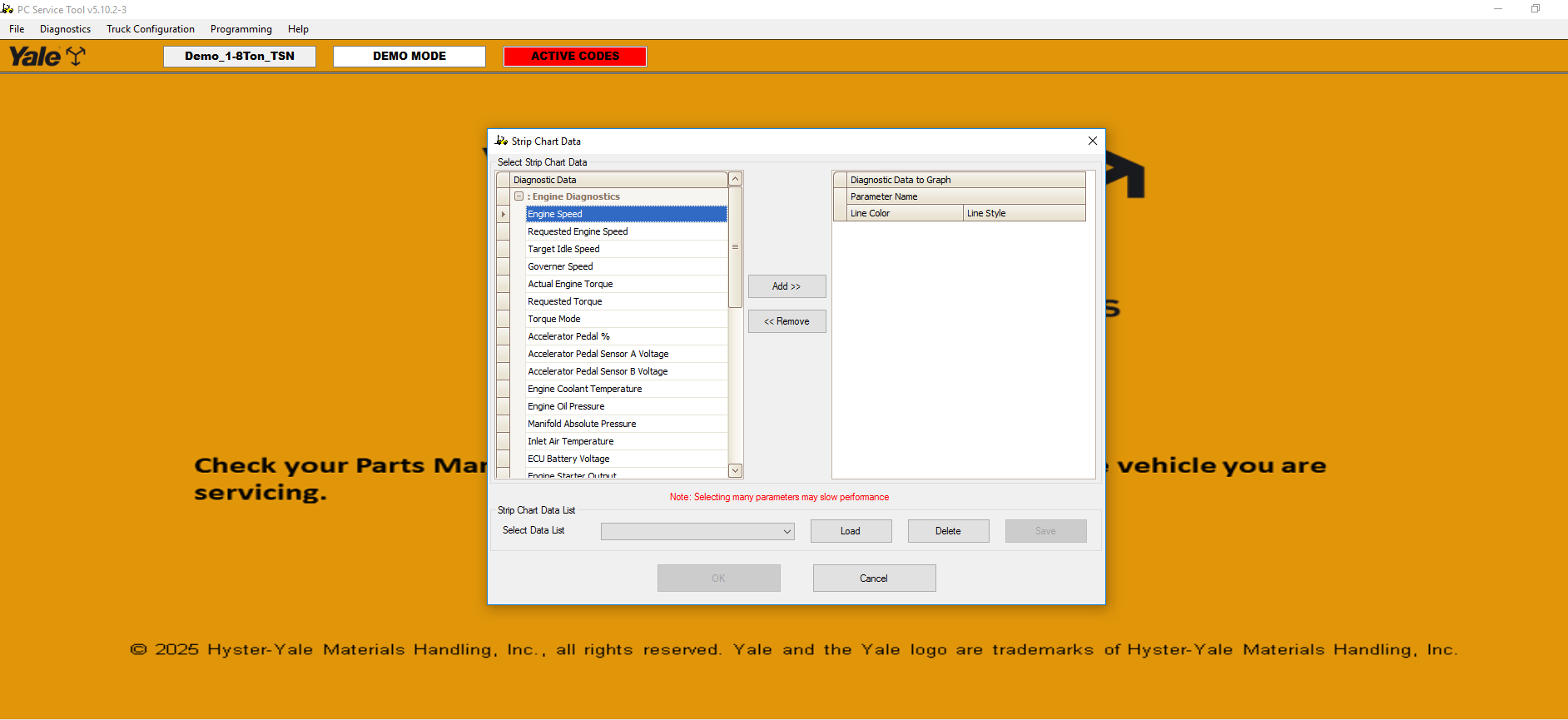1568x720 pixels.
Task: Click the Yale logo in toolbar
Action: tap(47, 56)
